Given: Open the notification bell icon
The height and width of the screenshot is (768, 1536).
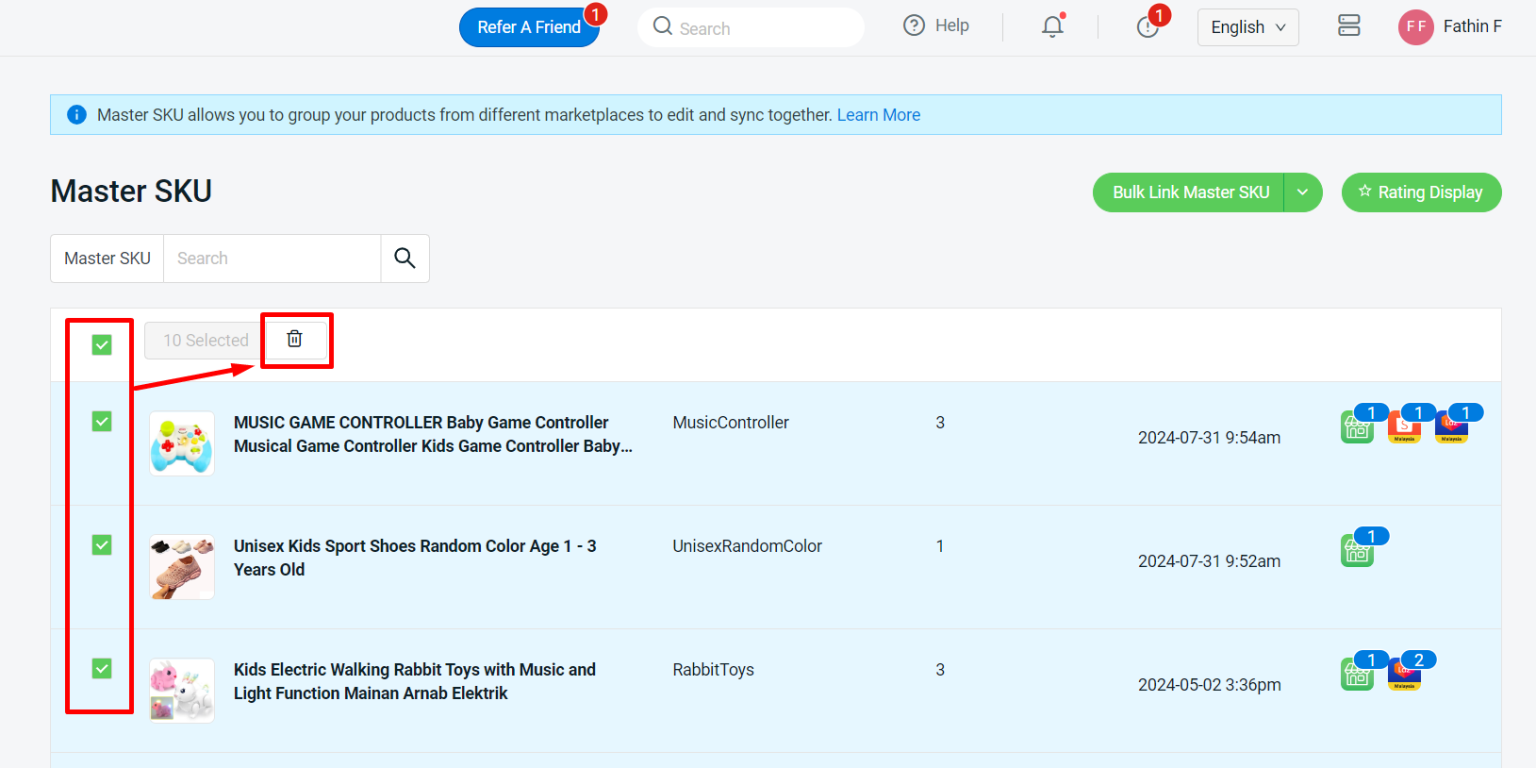Looking at the screenshot, I should (x=1052, y=26).
